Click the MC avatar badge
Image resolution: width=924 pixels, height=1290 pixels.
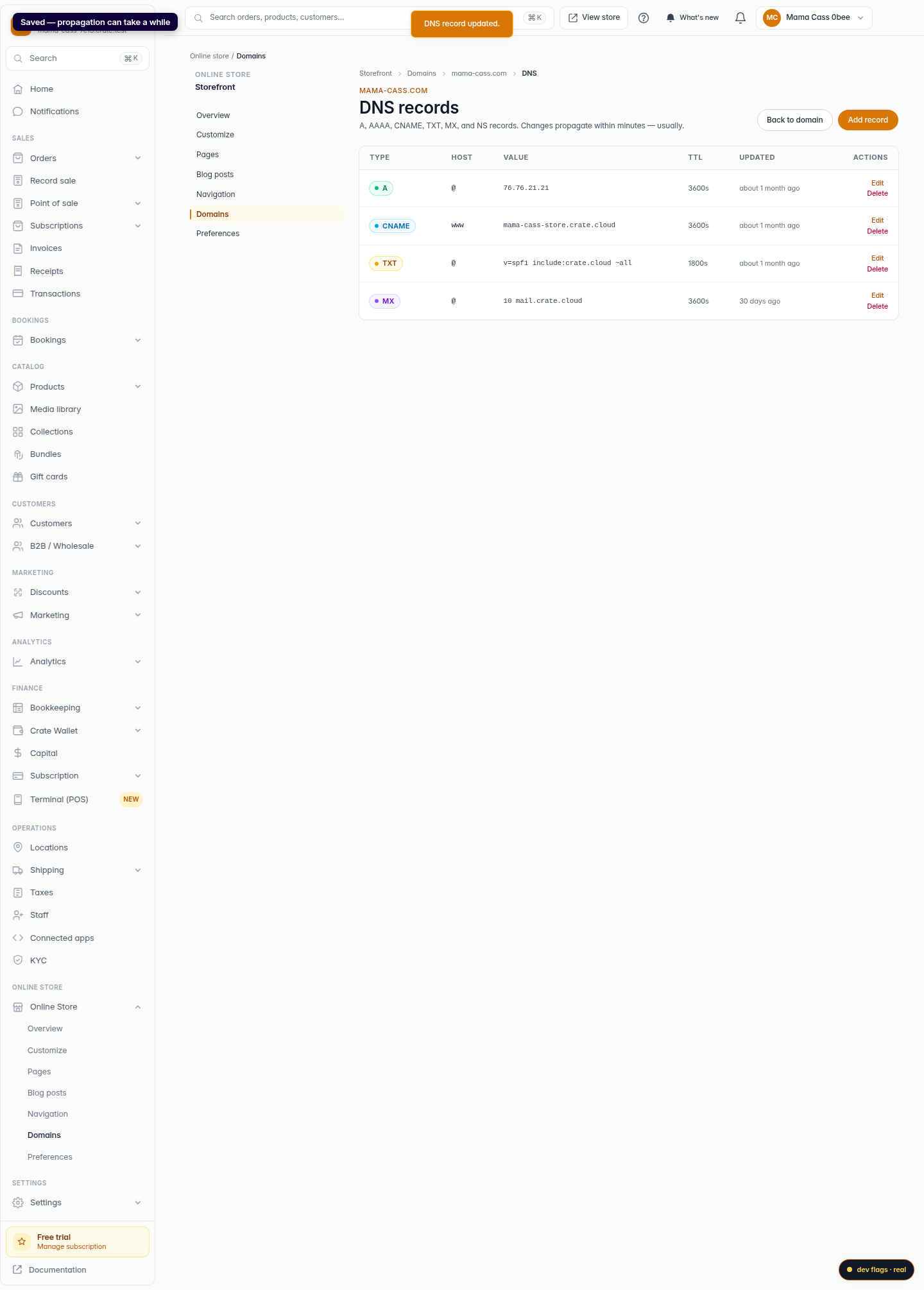pyautogui.click(x=772, y=18)
